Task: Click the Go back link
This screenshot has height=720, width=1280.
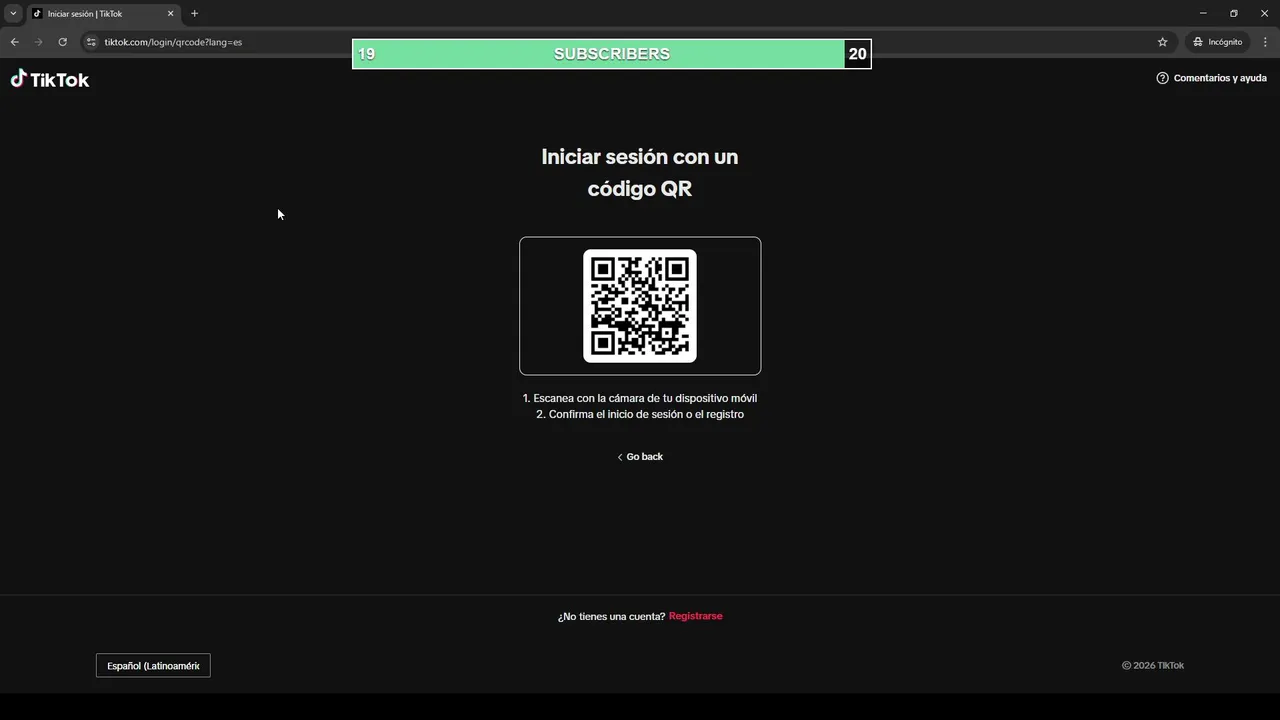Action: click(640, 457)
